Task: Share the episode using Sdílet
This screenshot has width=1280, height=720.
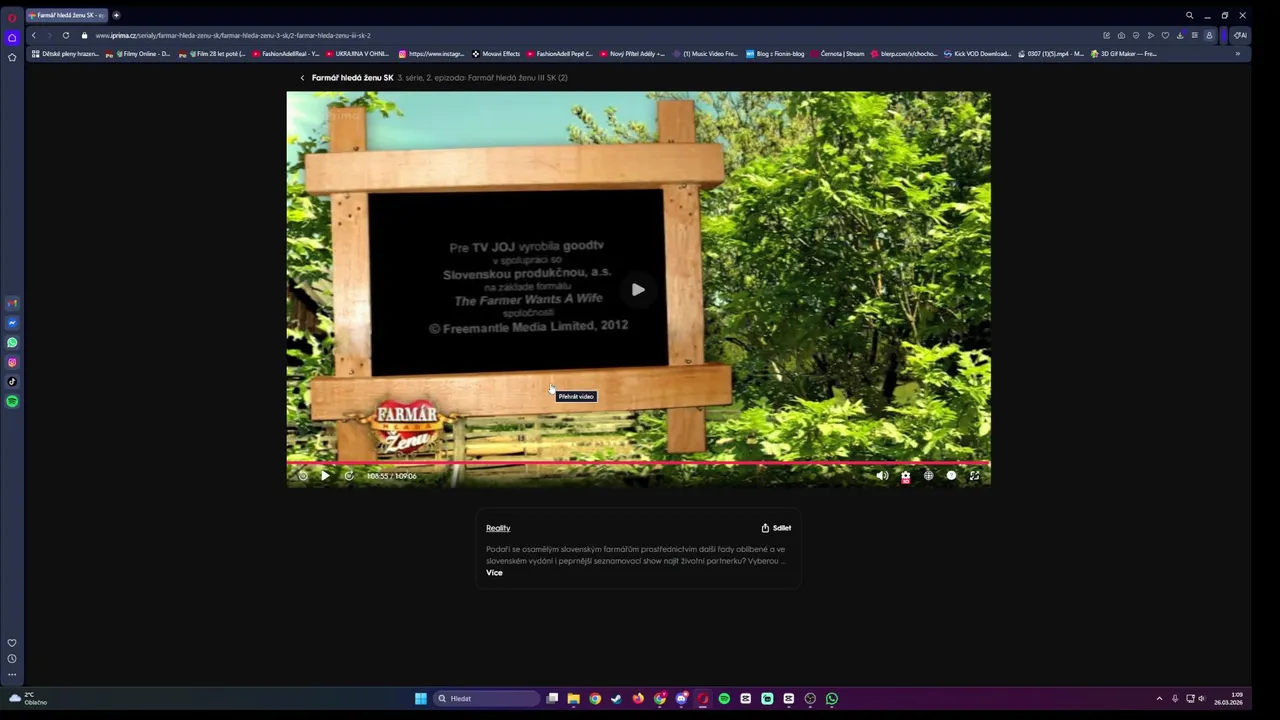Action: pyautogui.click(x=776, y=528)
